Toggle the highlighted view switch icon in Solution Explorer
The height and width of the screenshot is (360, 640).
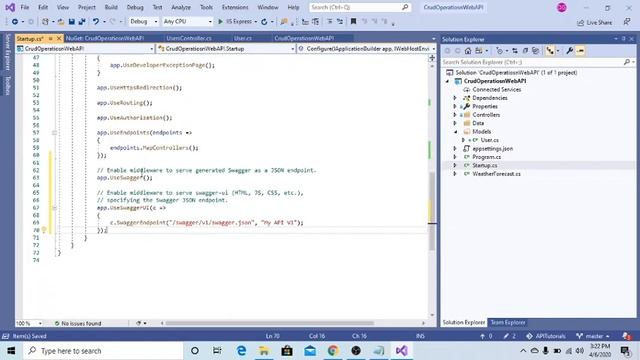coord(550,51)
